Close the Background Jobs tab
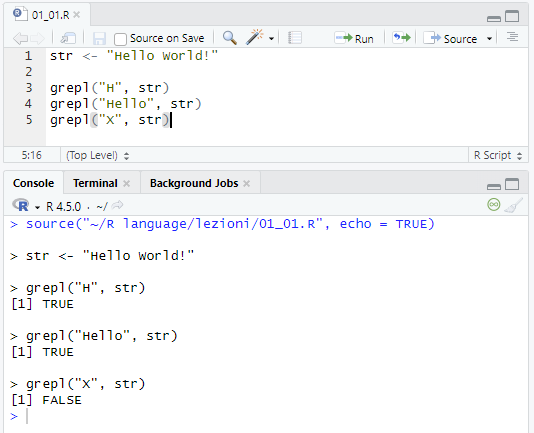The image size is (534, 433). pos(247,184)
